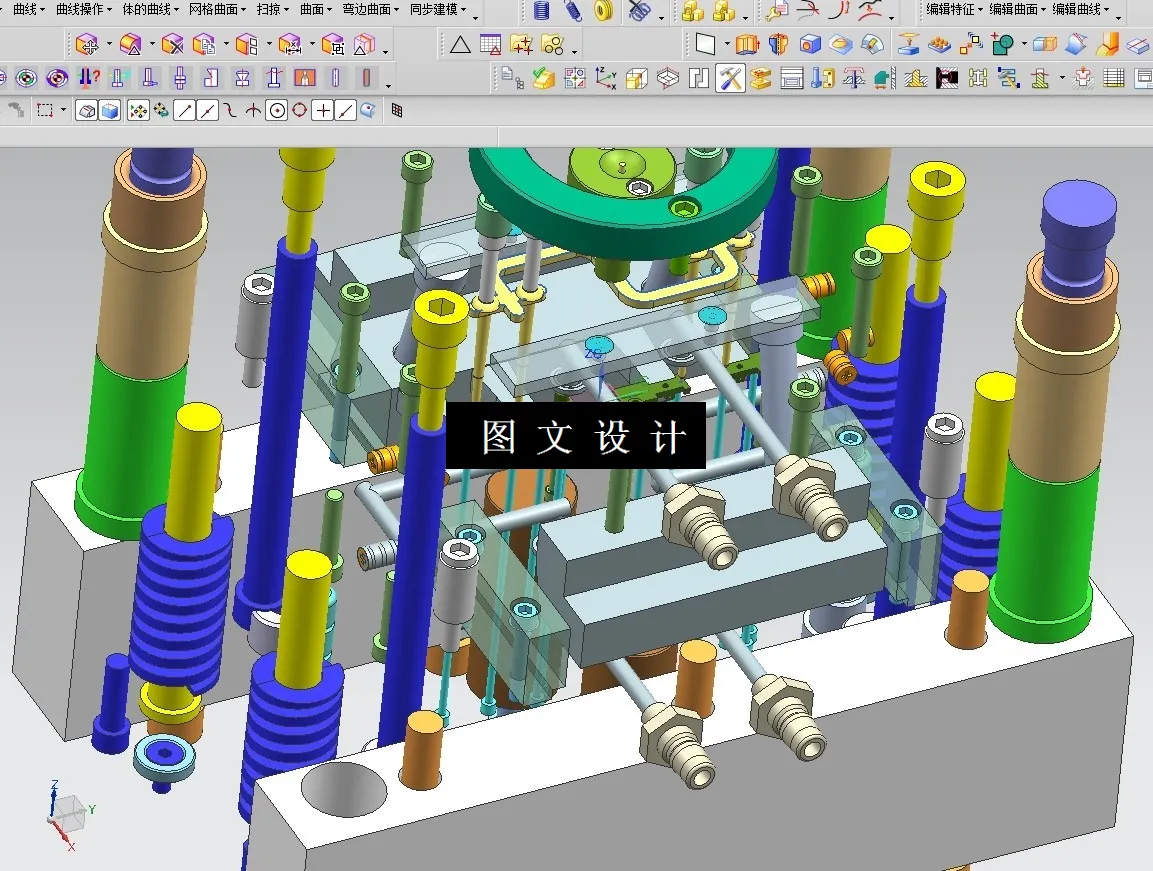Select the Hole feature tool
Image resolution: width=1153 pixels, height=871 pixels.
810,45
